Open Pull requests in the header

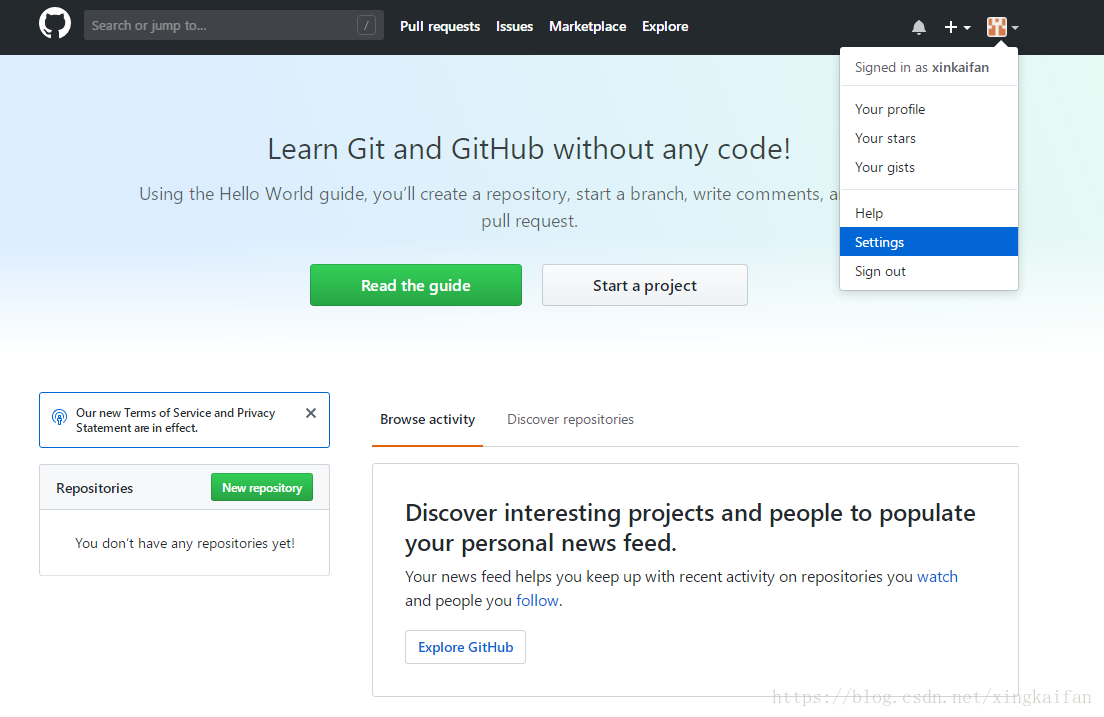(440, 26)
